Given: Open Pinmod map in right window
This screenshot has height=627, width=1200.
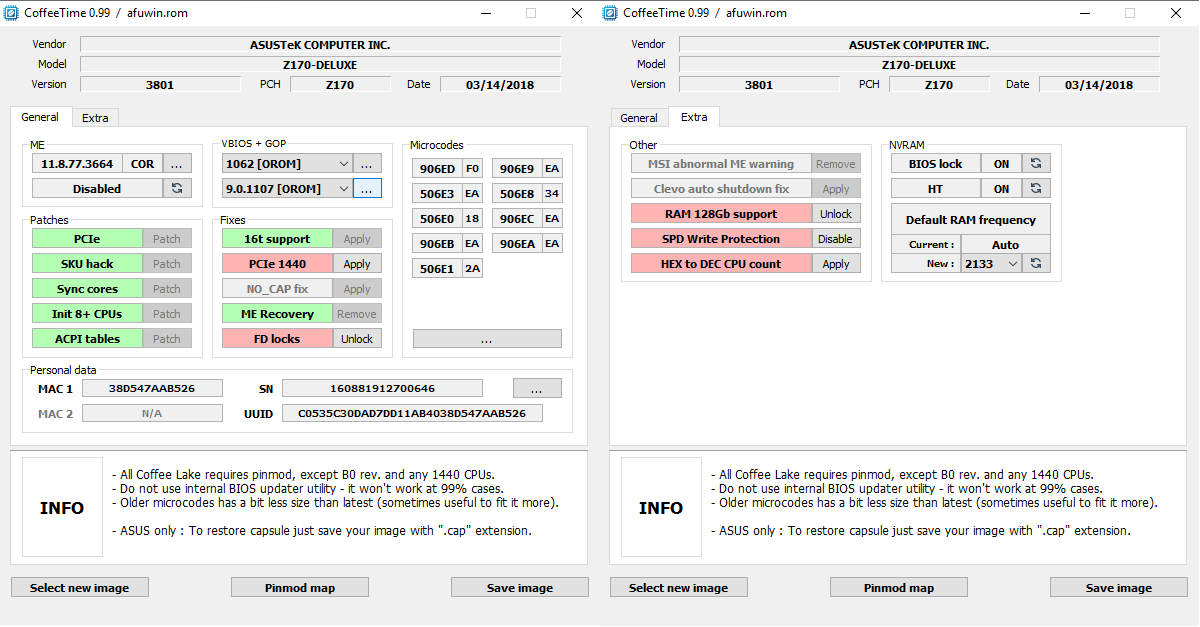Looking at the screenshot, I should tap(899, 587).
